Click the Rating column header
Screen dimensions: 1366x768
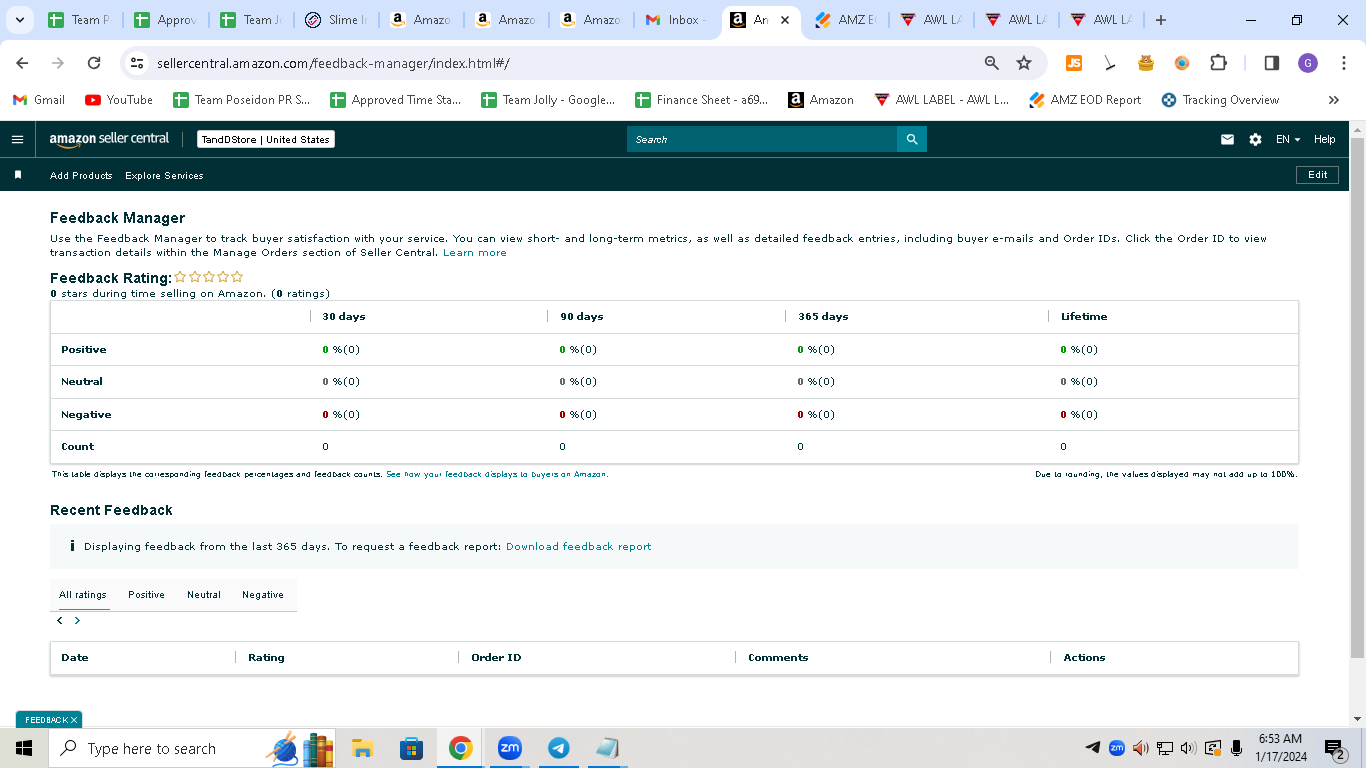point(266,658)
